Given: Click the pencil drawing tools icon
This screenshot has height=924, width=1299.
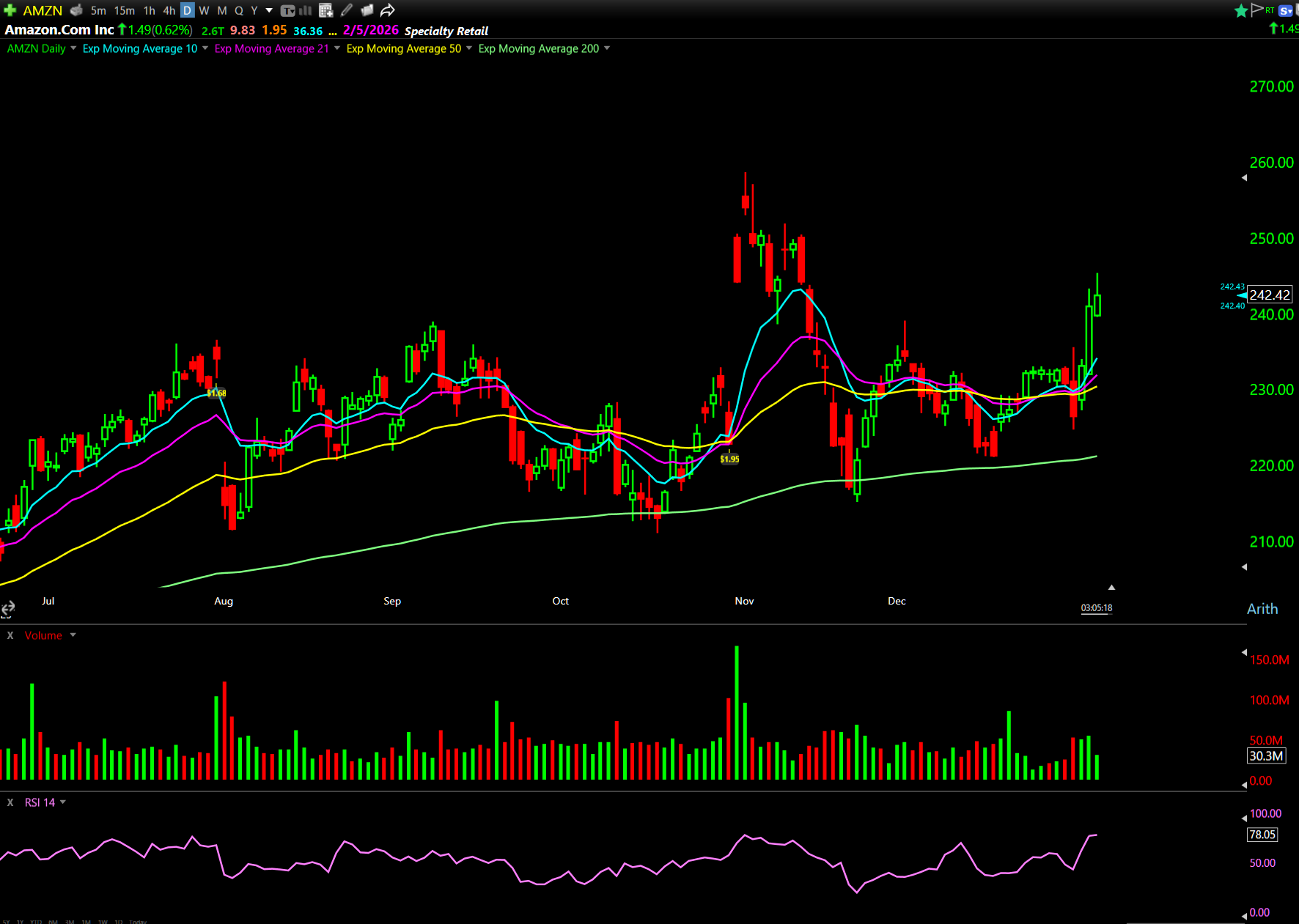Looking at the screenshot, I should 347,10.
